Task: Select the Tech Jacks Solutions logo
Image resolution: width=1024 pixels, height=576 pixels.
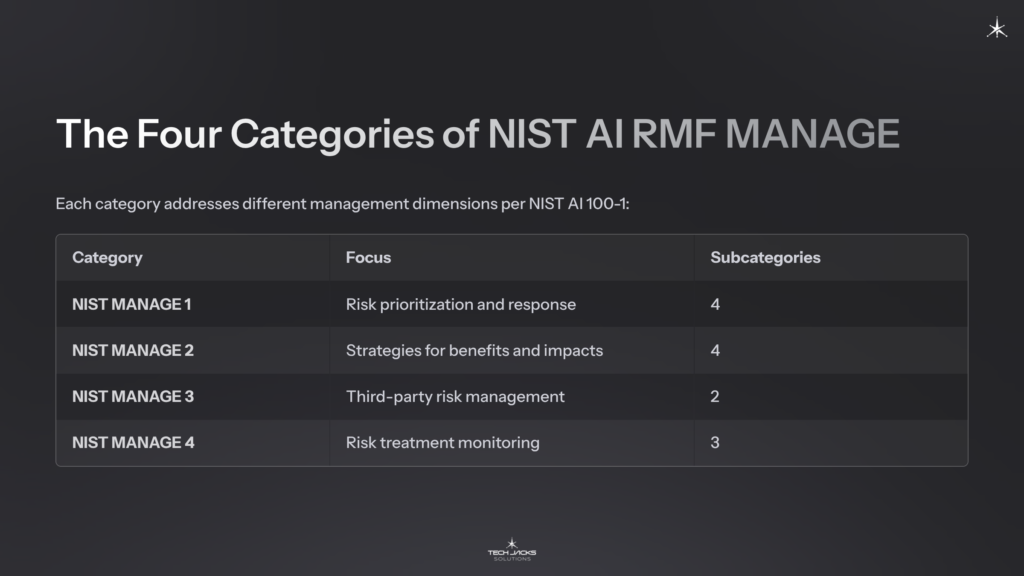Action: [512, 551]
